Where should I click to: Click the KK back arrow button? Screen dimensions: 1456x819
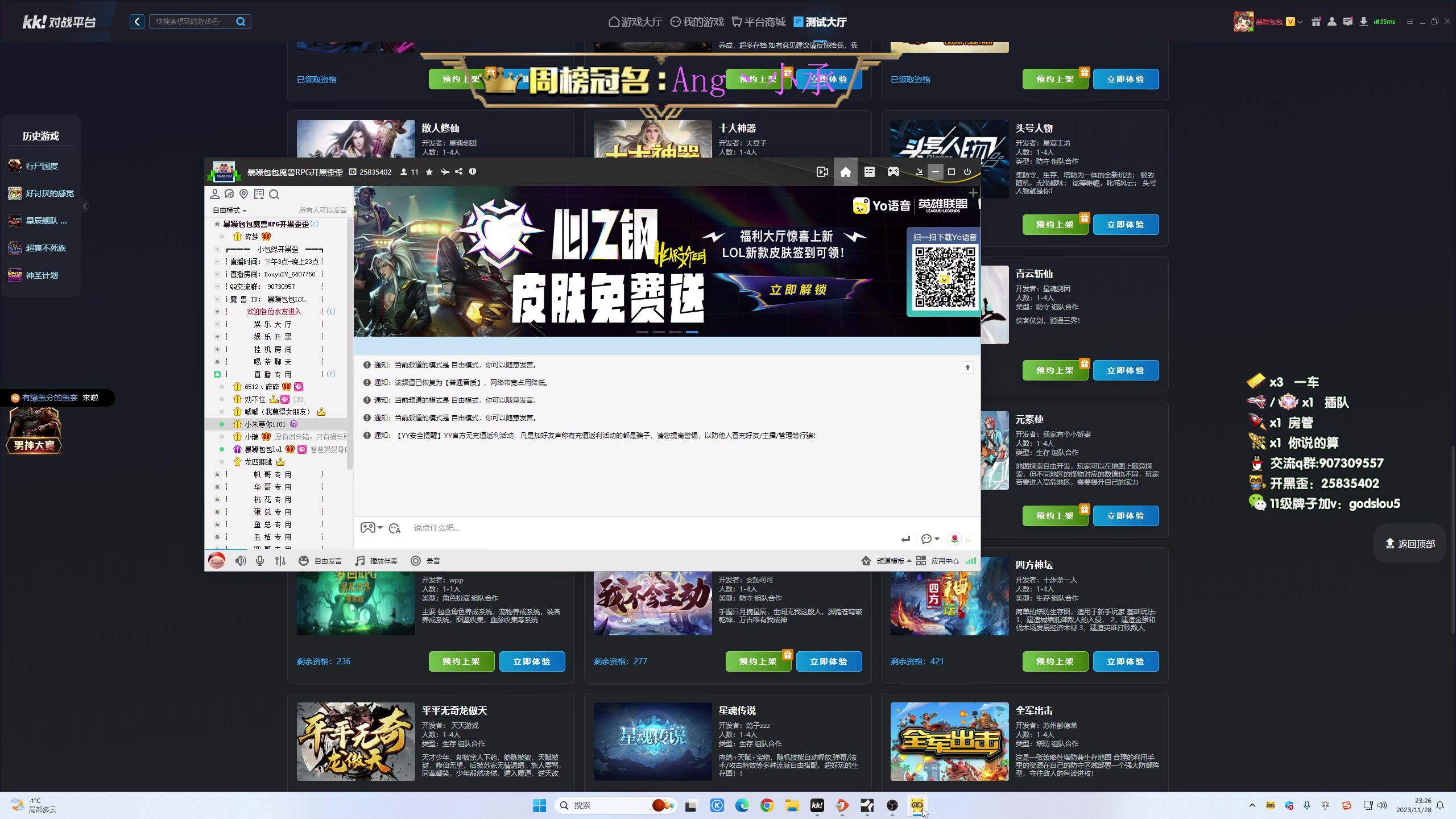tap(137, 22)
